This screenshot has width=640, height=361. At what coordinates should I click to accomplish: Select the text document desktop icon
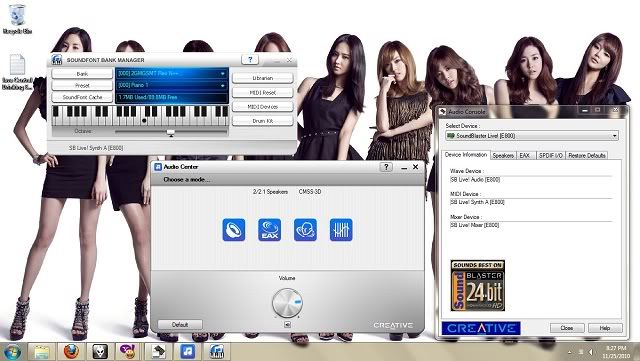click(17, 73)
